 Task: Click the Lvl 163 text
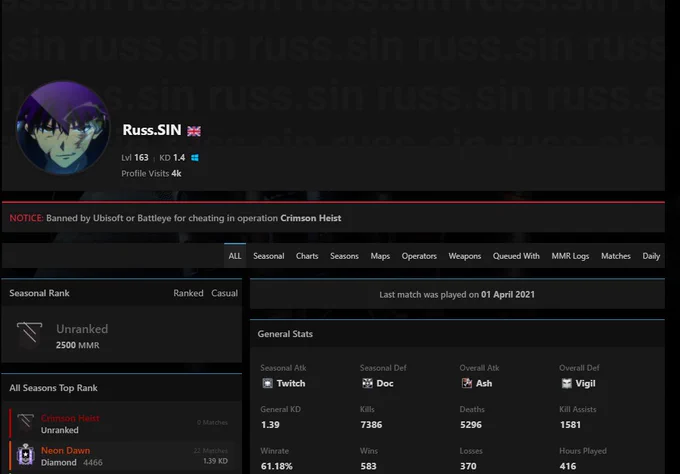tap(135, 158)
